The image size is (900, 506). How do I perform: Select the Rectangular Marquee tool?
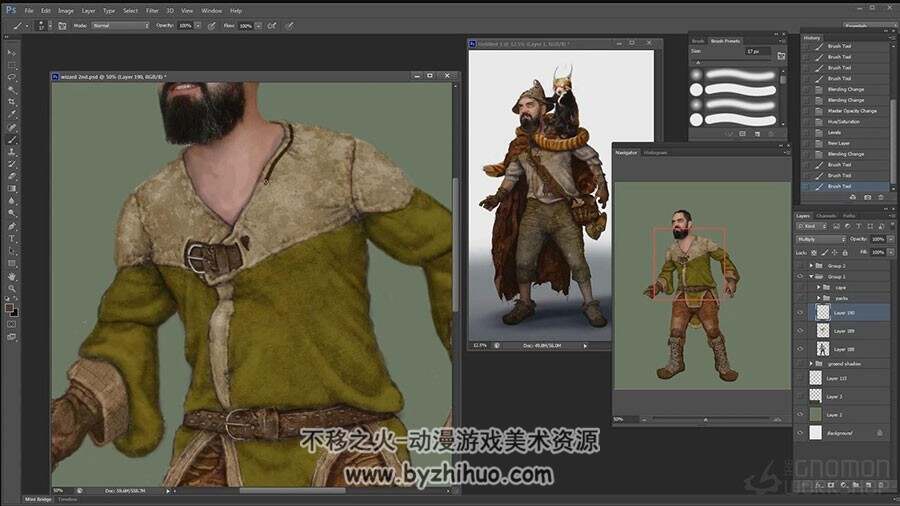point(11,65)
